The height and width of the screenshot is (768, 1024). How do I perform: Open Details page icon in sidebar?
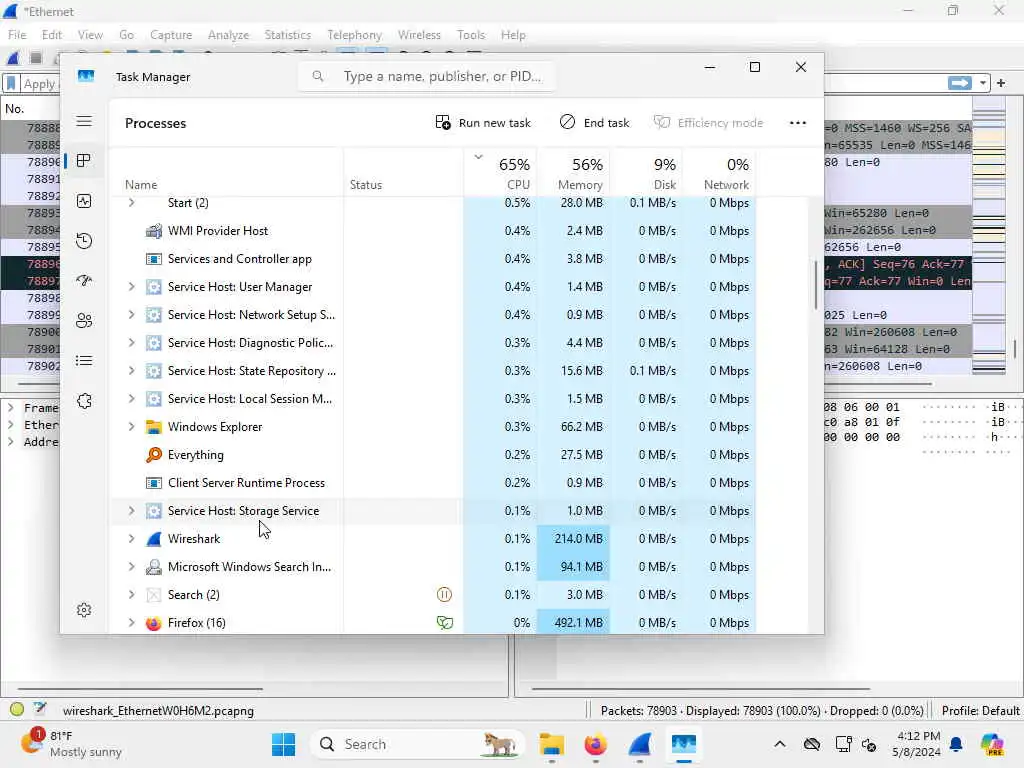click(84, 360)
